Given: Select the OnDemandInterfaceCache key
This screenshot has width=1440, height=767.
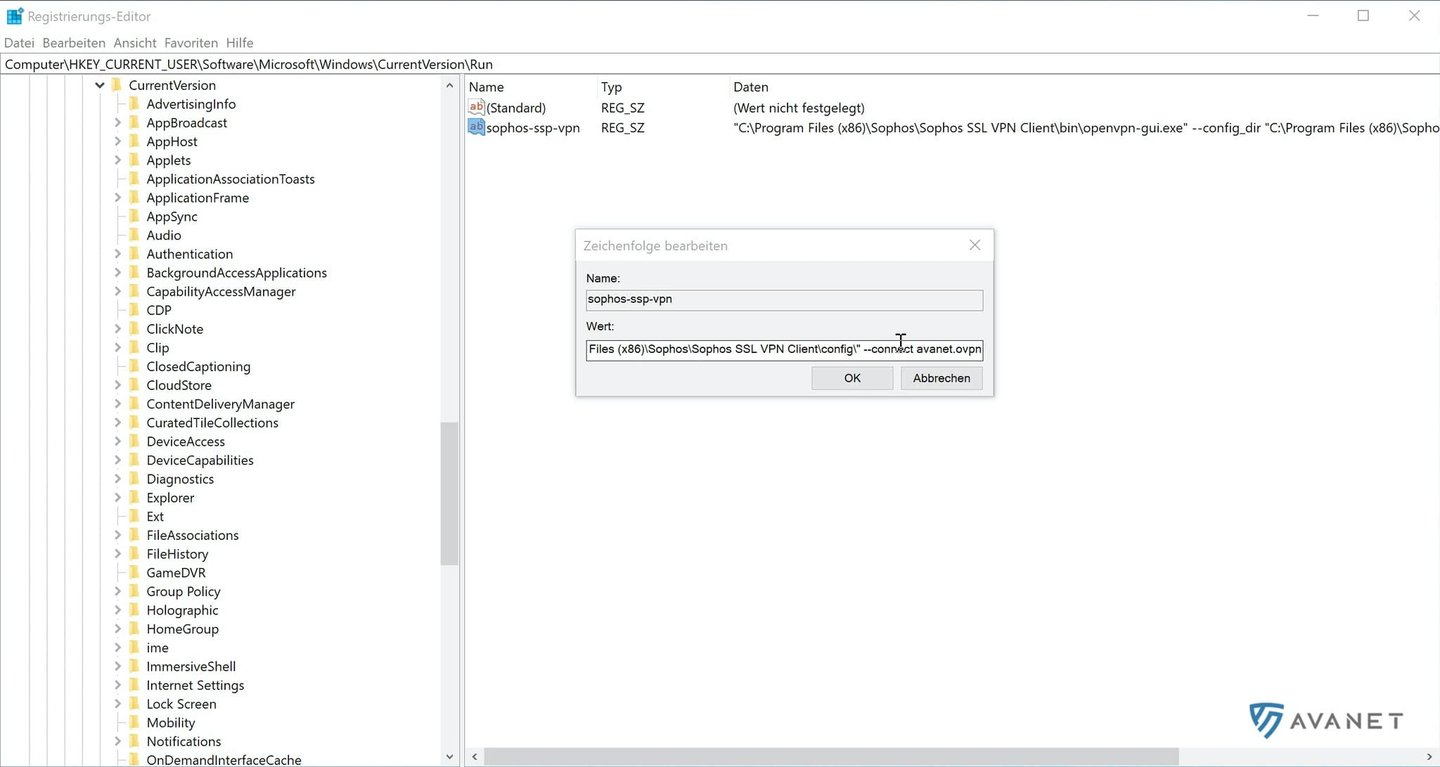Looking at the screenshot, I should coord(224,760).
